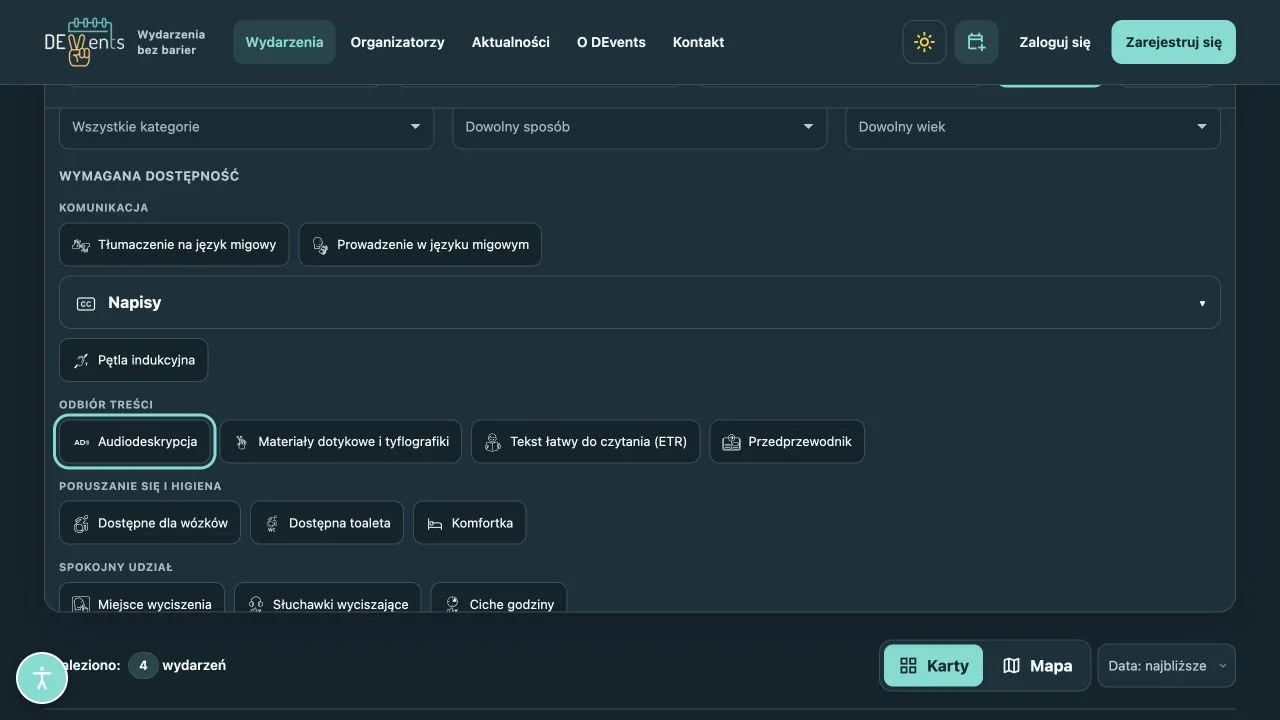Toggle Tłumaczenie na język migowy filter

click(x=174, y=244)
